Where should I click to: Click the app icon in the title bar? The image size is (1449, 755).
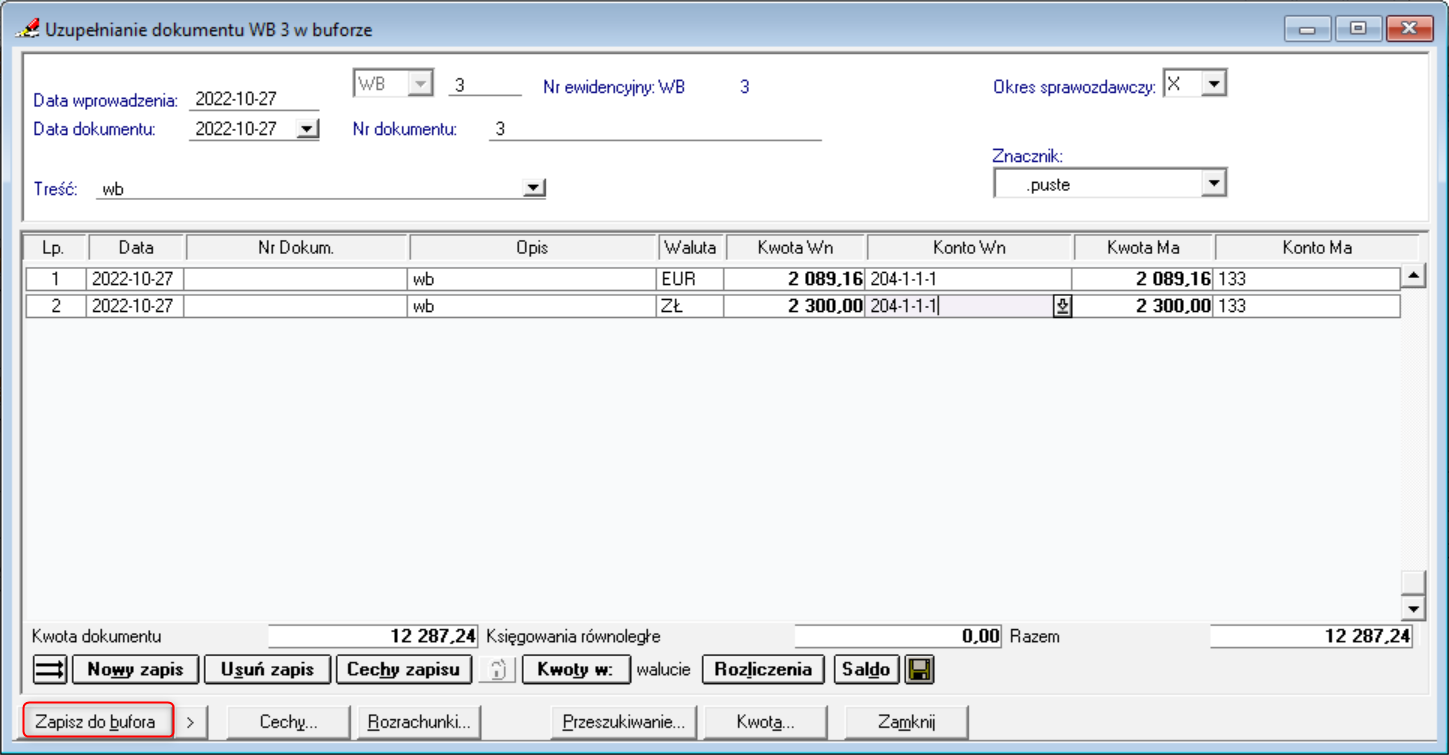click(x=28, y=29)
